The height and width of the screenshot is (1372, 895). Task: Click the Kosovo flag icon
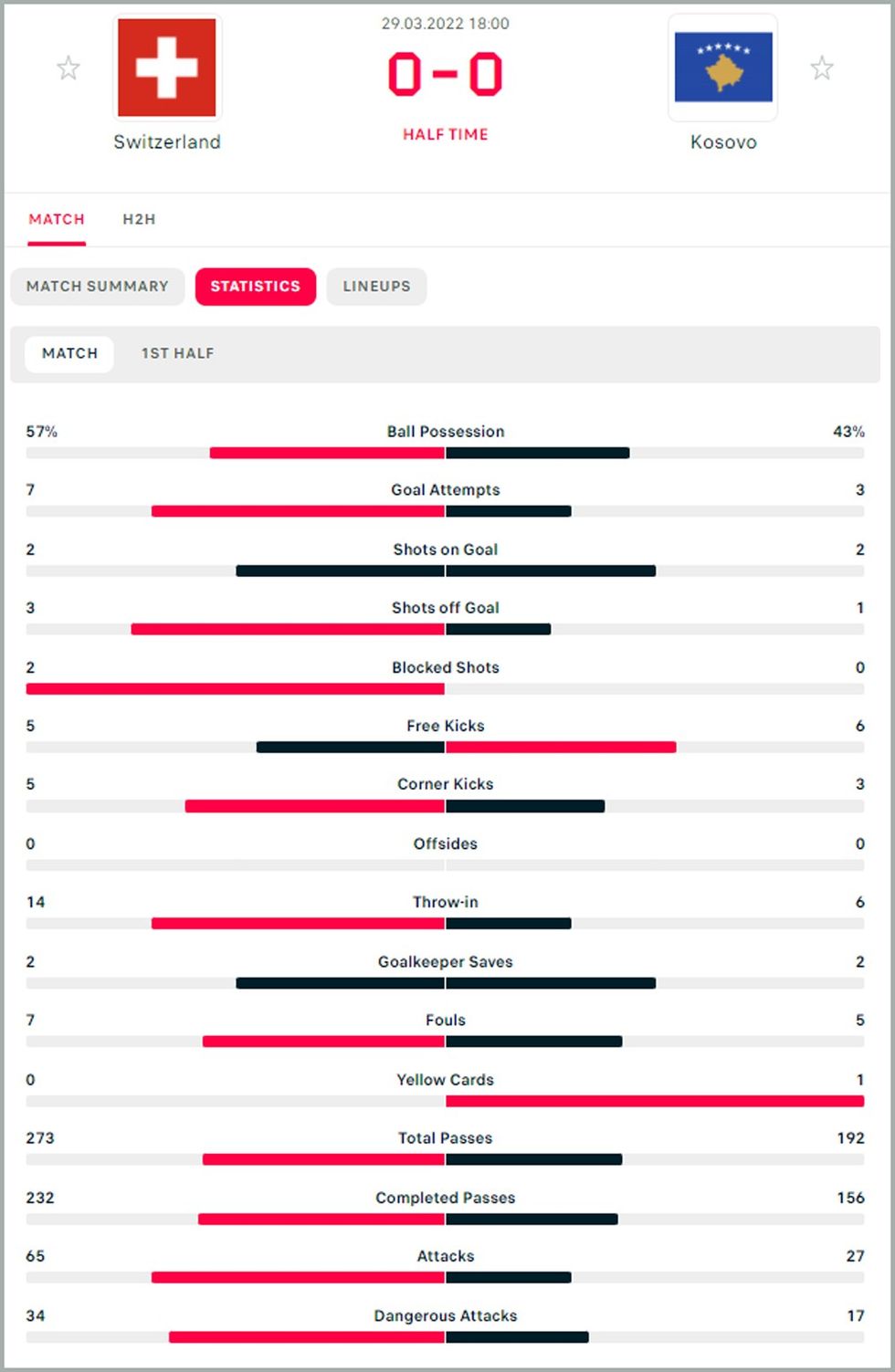(x=723, y=67)
